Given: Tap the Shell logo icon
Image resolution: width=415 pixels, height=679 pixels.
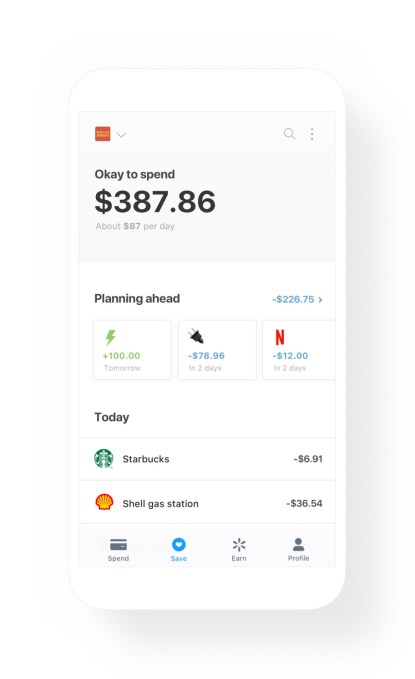Looking at the screenshot, I should pos(104,502).
